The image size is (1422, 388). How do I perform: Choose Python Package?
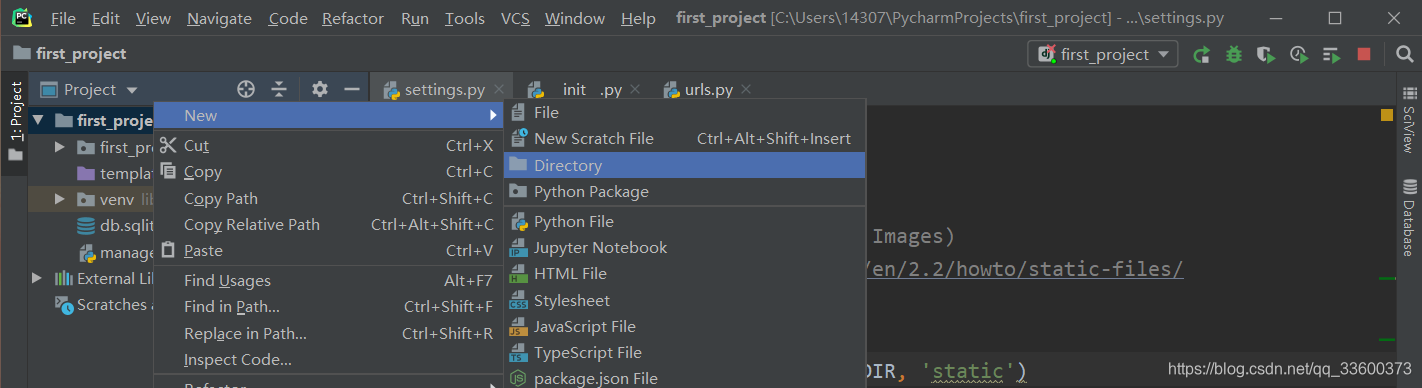point(685,191)
